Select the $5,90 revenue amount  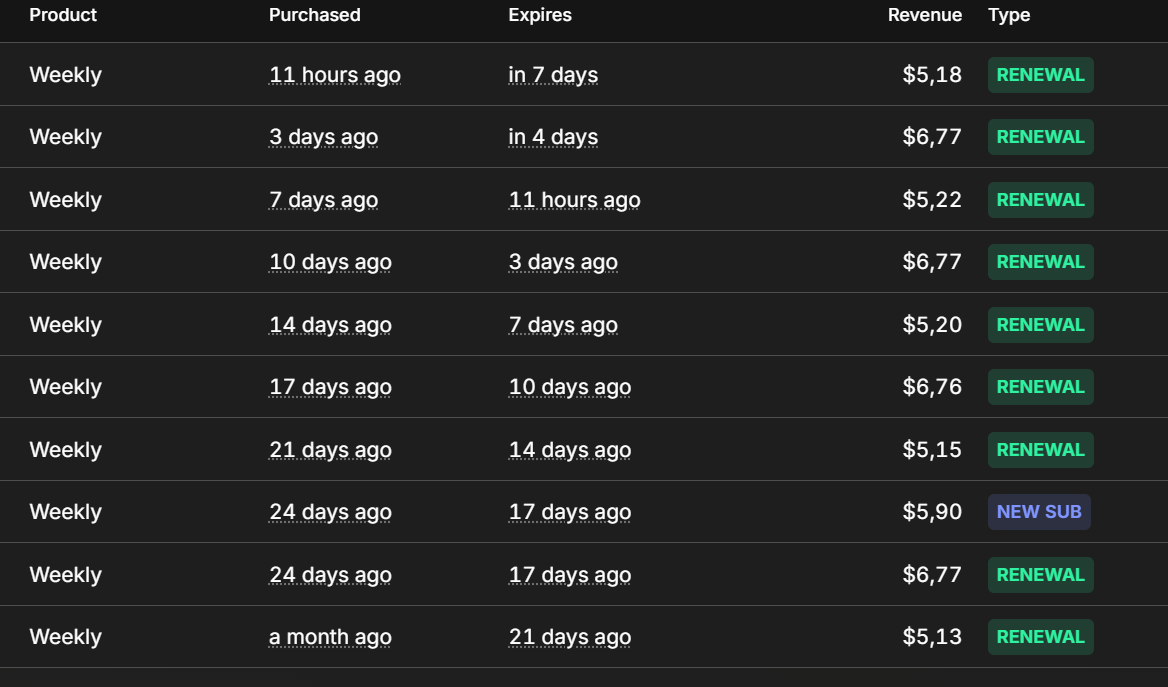pyautogui.click(x=932, y=512)
